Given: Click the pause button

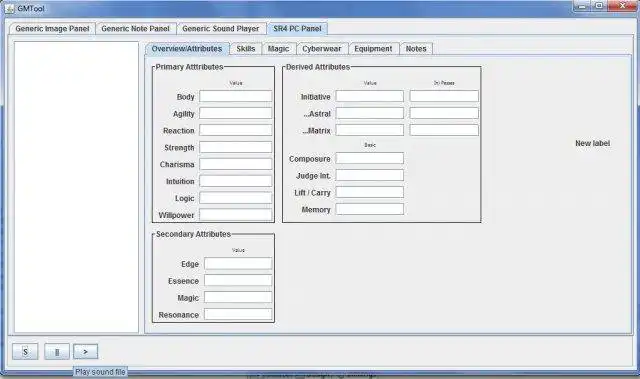Looking at the screenshot, I should (57, 352).
